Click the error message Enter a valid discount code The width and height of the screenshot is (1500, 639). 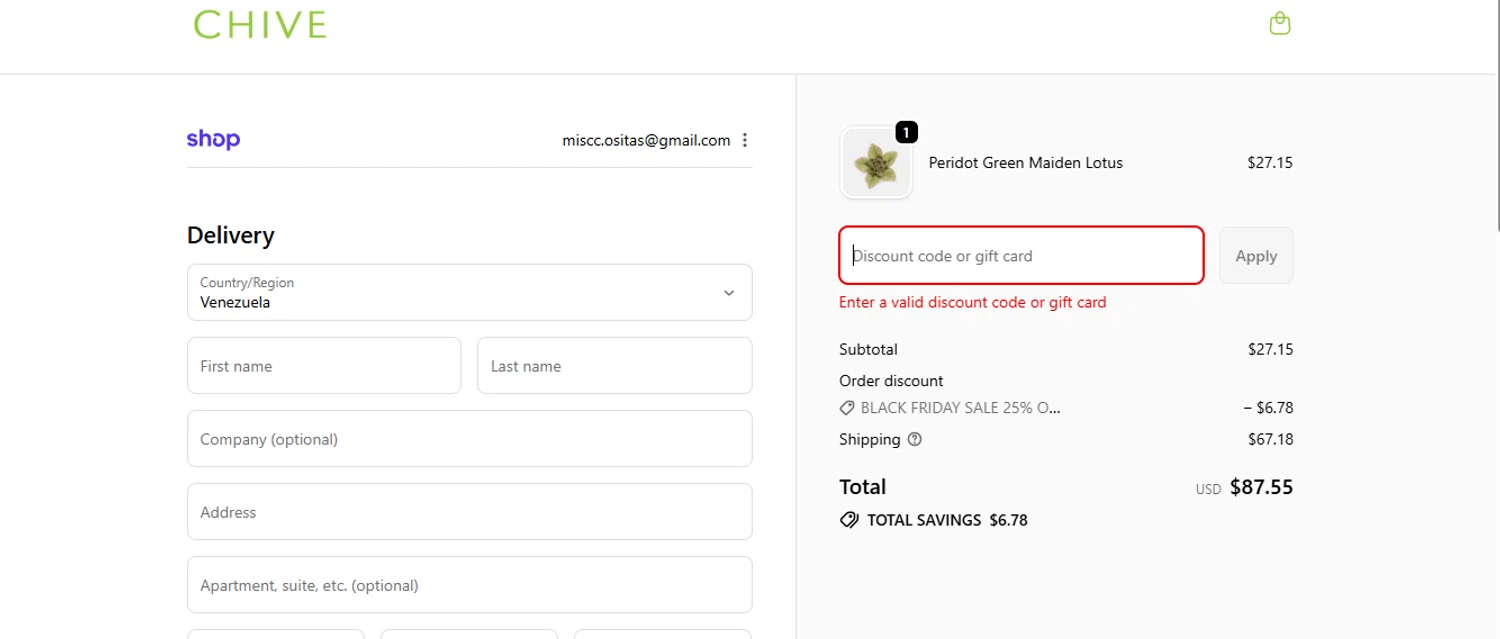click(x=973, y=302)
